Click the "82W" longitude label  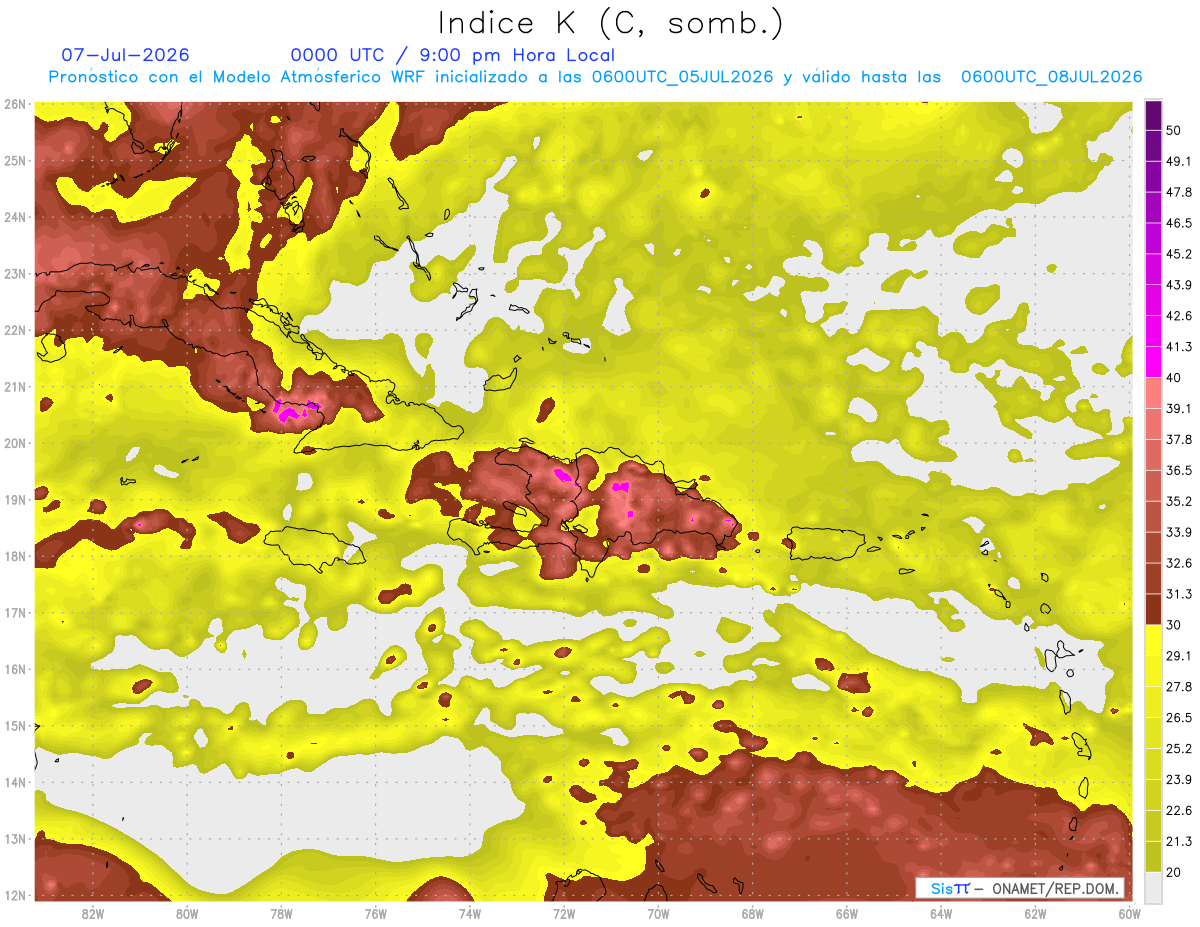click(93, 913)
